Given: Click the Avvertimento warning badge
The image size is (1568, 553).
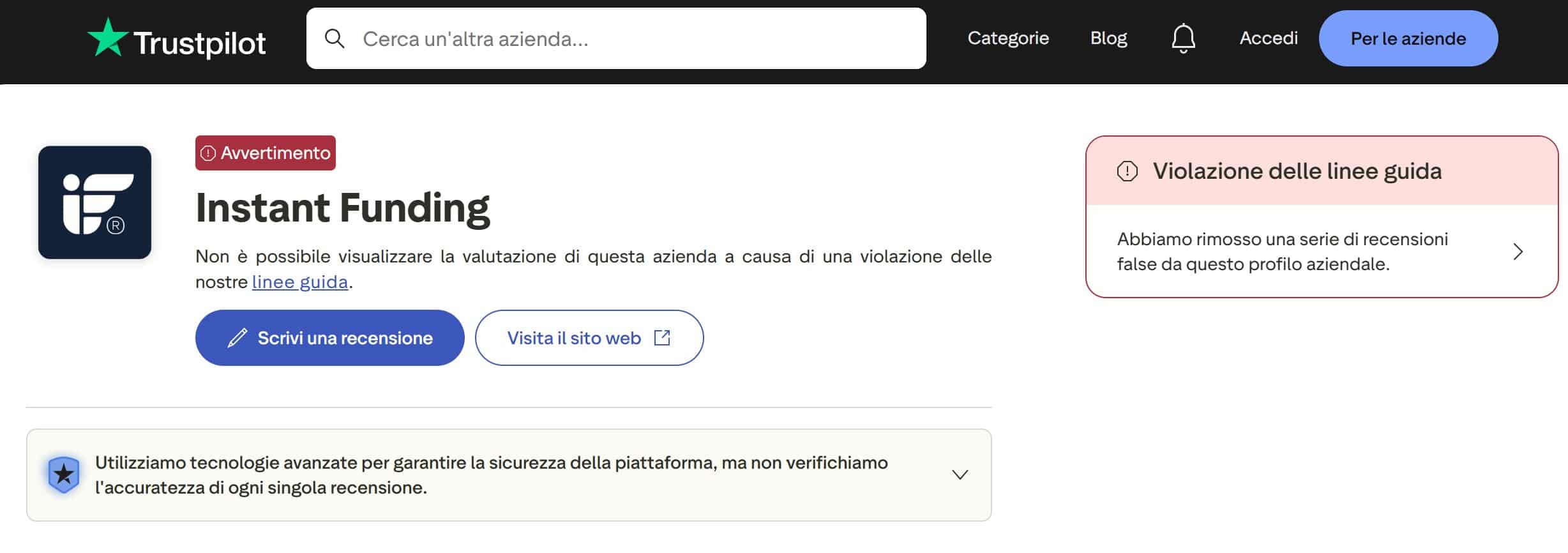Looking at the screenshot, I should click(x=265, y=153).
